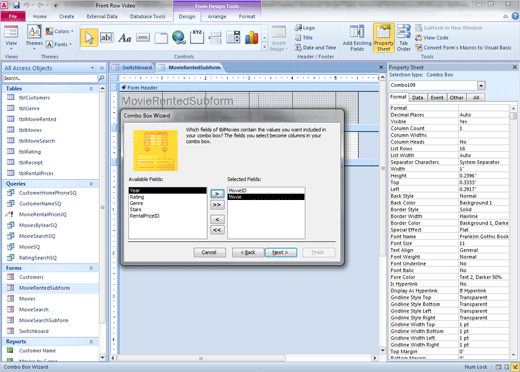Collapse the Queries group

tap(91, 184)
